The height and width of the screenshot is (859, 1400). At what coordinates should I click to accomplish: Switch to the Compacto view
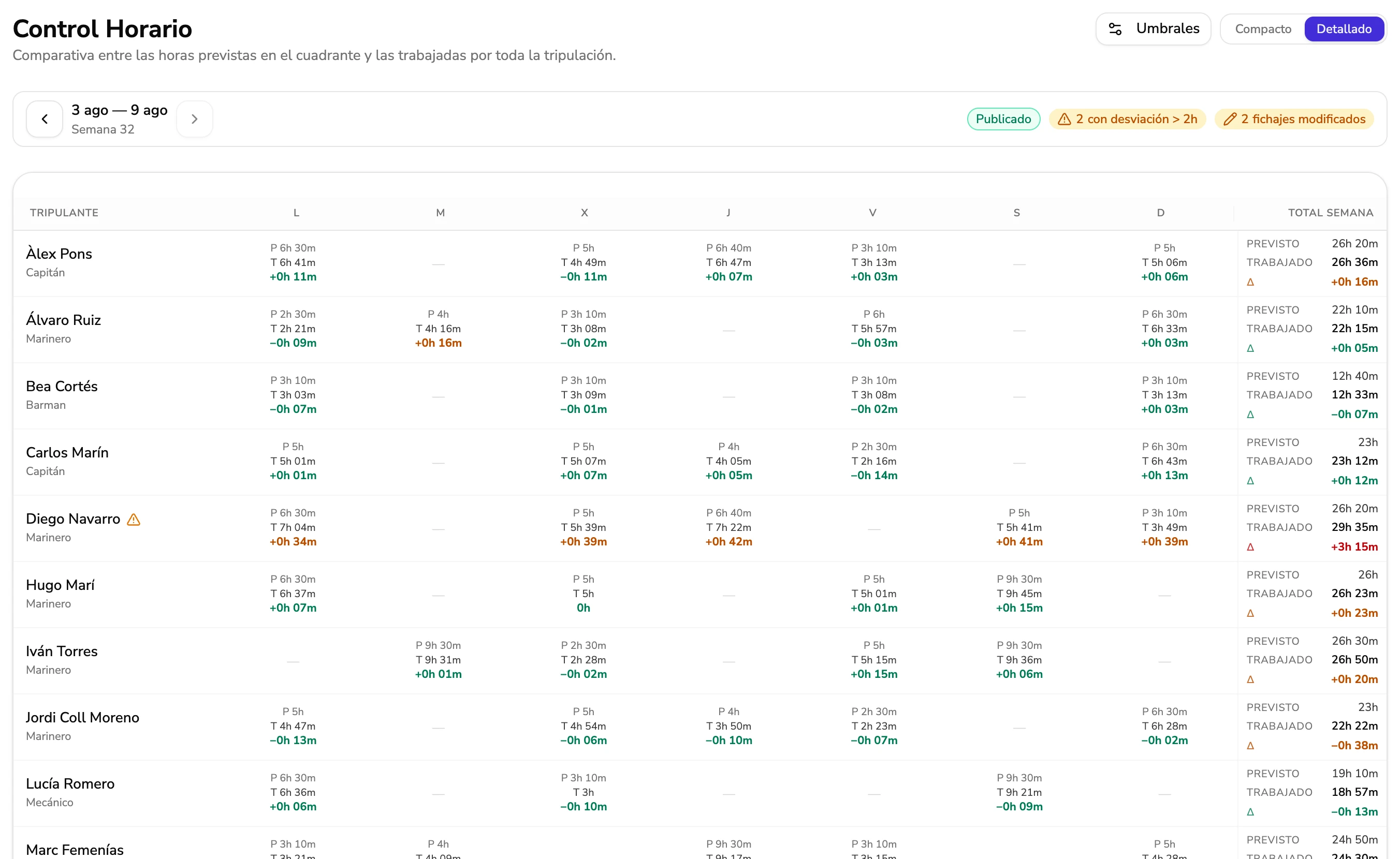[1262, 29]
